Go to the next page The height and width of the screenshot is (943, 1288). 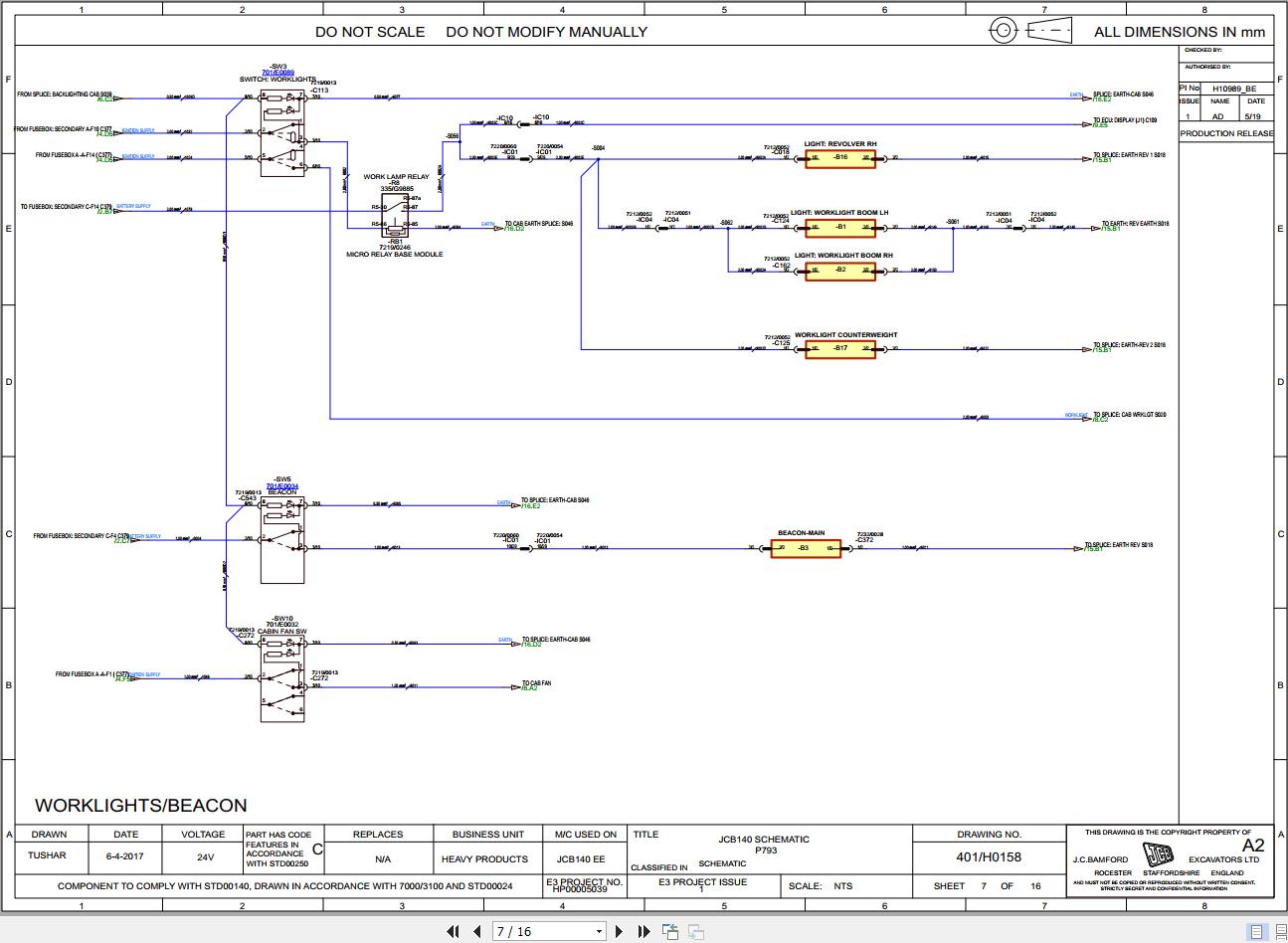619,931
